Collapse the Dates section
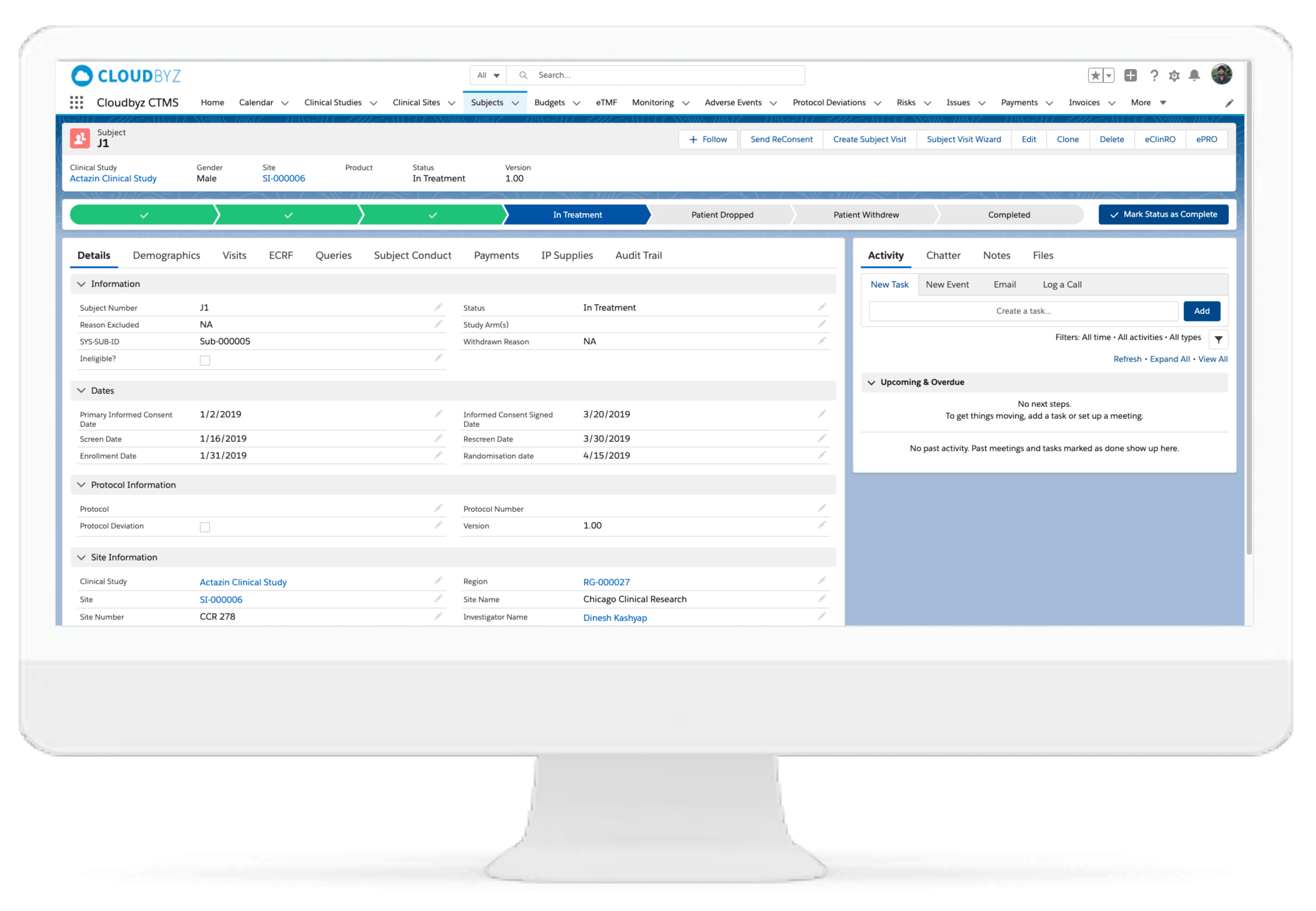 (82, 391)
